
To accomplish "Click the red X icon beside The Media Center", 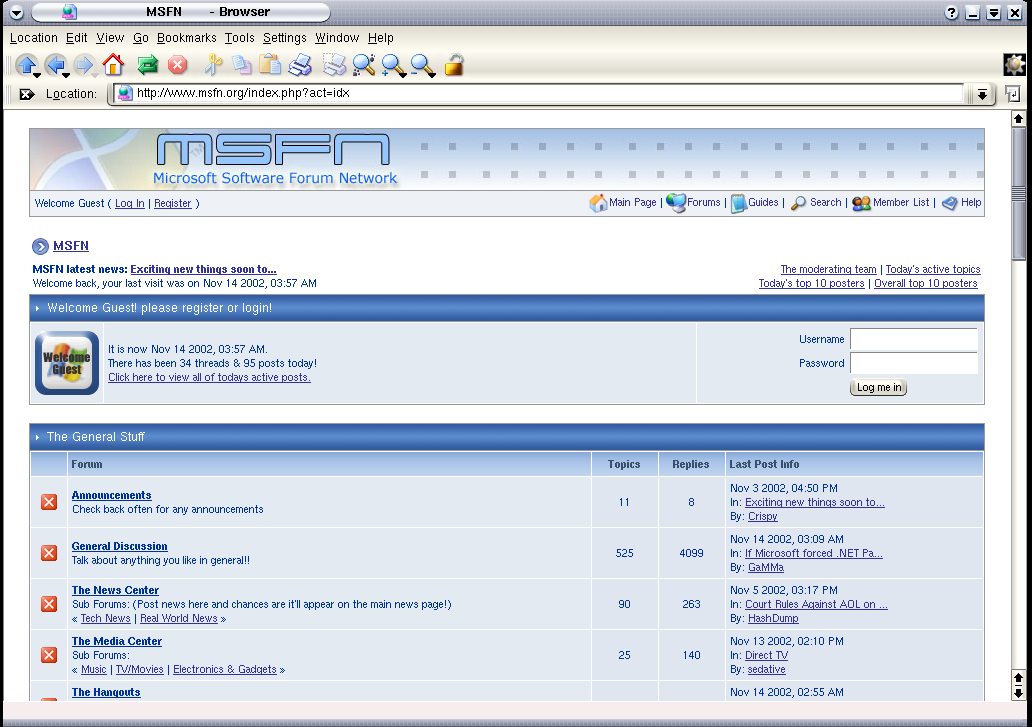I will (49, 655).
